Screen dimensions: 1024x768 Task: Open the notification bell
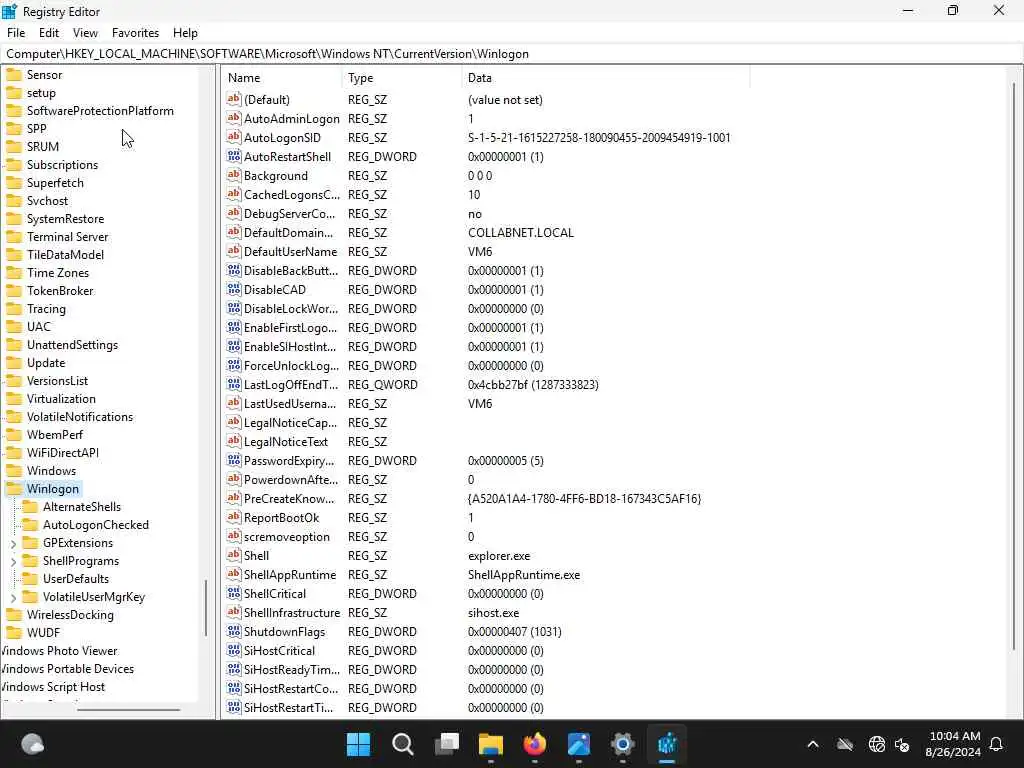coord(996,744)
